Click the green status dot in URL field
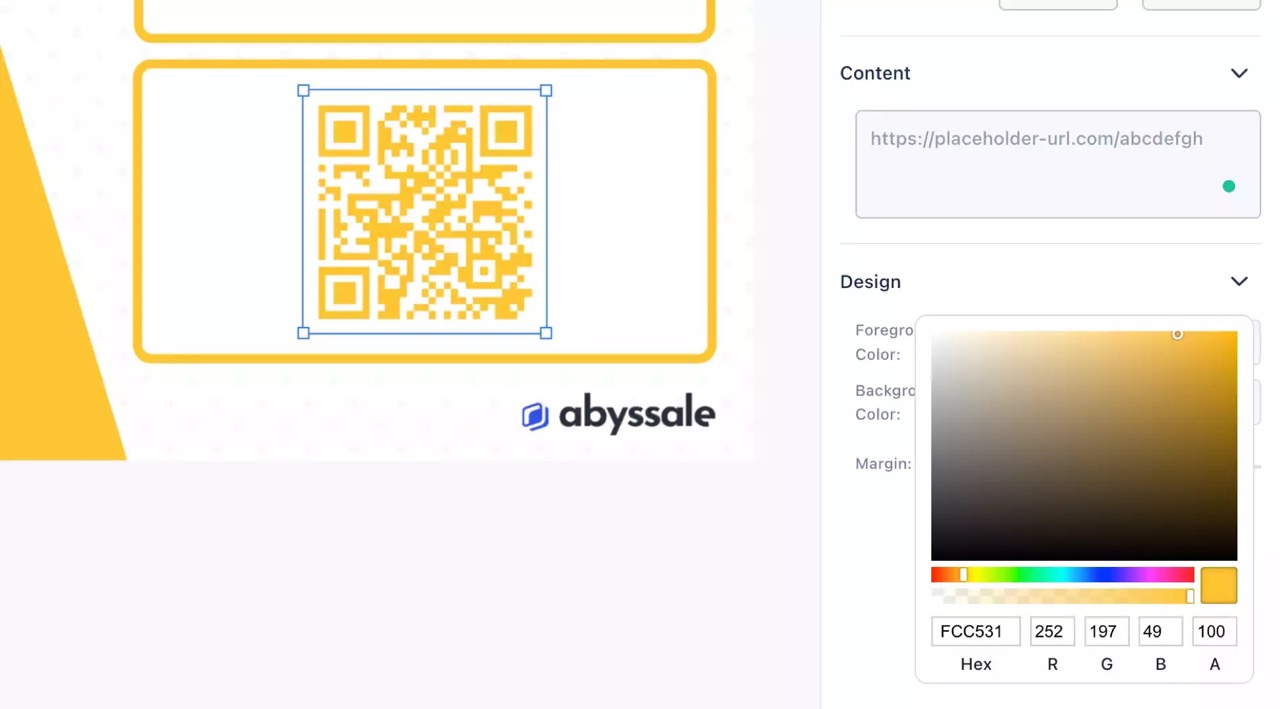Screen dimensions: 1280x709 click(x=1229, y=186)
